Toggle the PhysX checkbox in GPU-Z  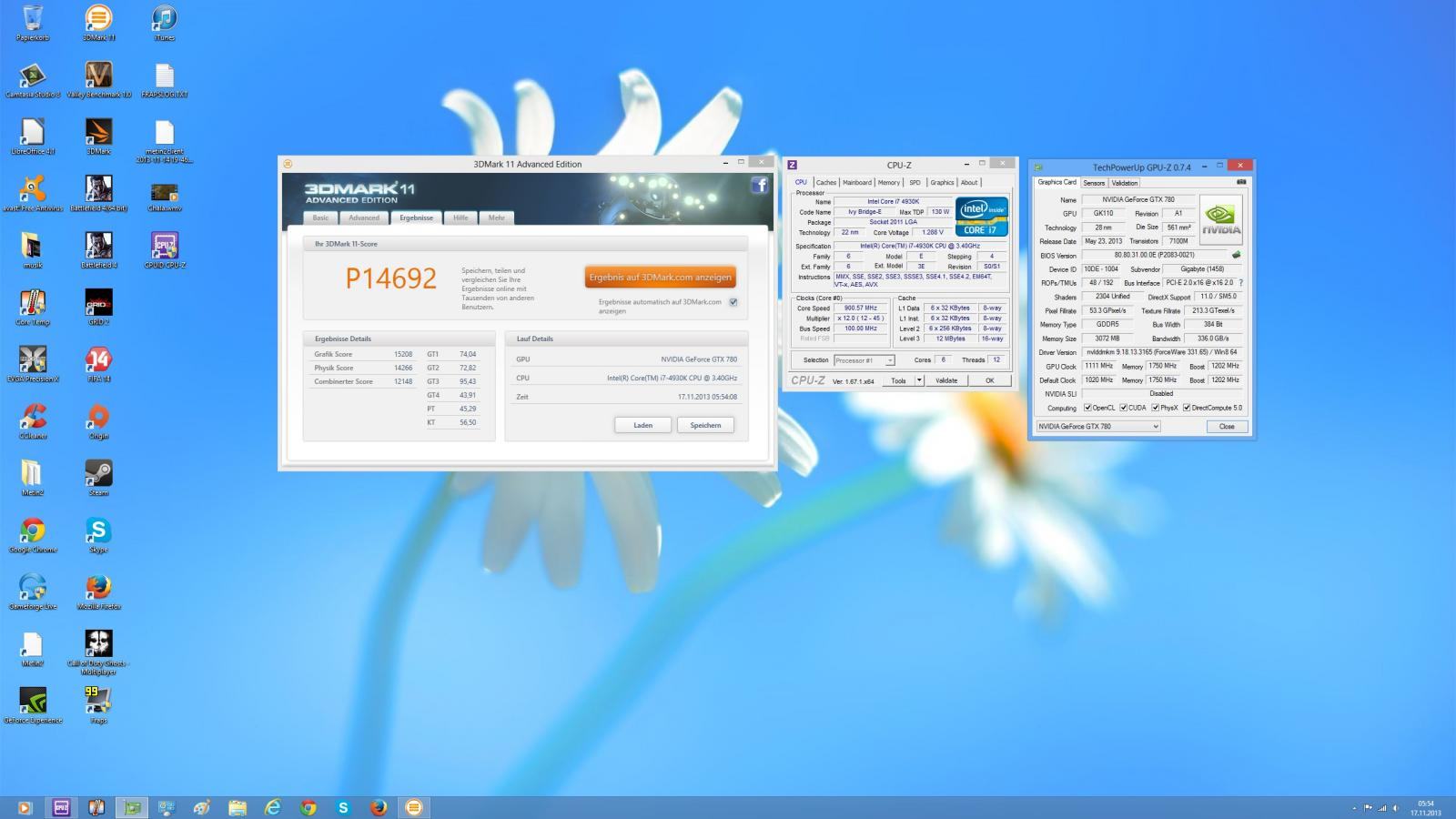[1155, 408]
